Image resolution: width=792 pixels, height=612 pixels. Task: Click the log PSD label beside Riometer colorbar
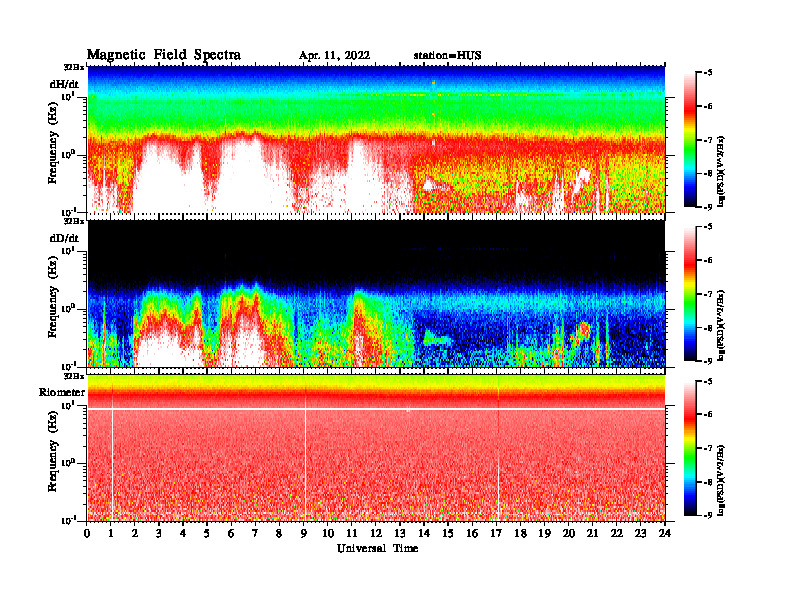[x=721, y=480]
